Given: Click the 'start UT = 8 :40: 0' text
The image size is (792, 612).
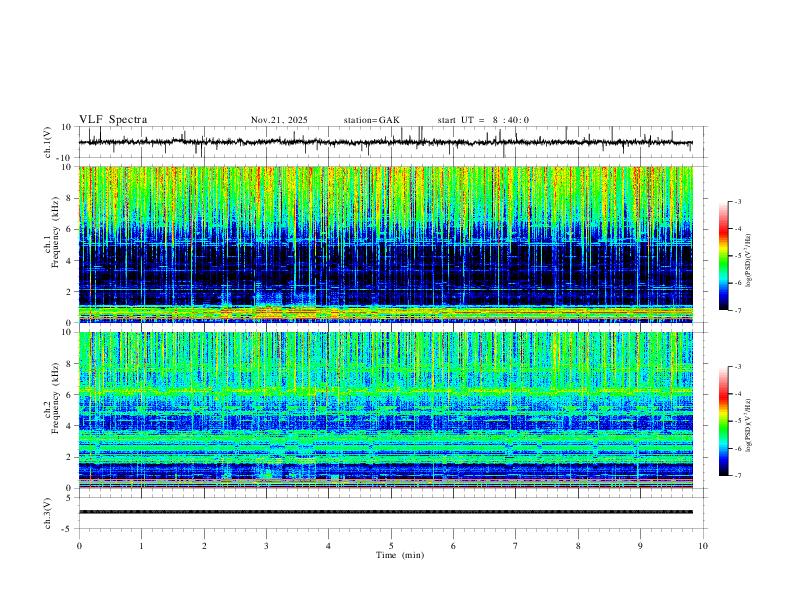Looking at the screenshot, I should pyautogui.click(x=483, y=120).
